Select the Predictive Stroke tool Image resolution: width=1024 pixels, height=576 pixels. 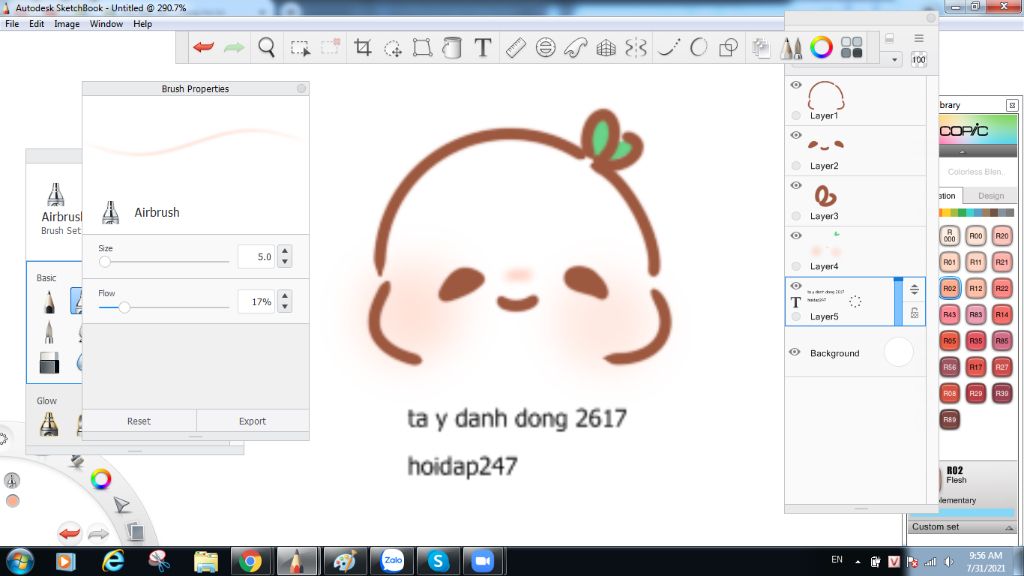(x=698, y=48)
